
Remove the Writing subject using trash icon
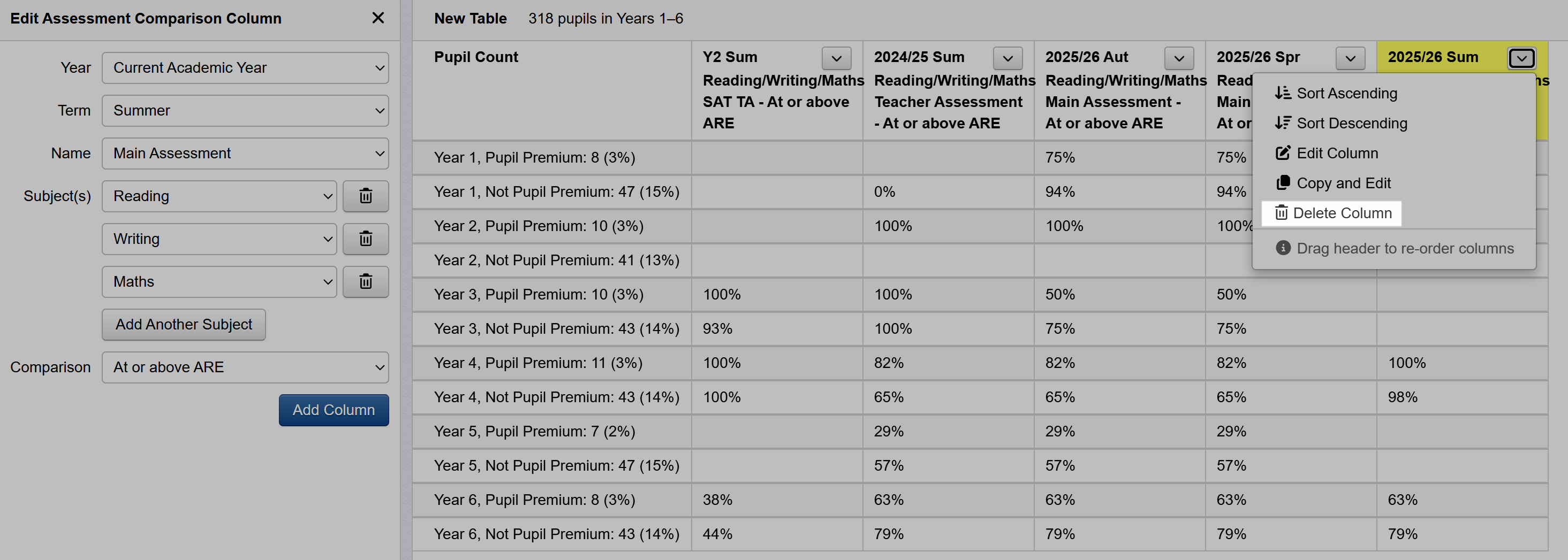(365, 239)
